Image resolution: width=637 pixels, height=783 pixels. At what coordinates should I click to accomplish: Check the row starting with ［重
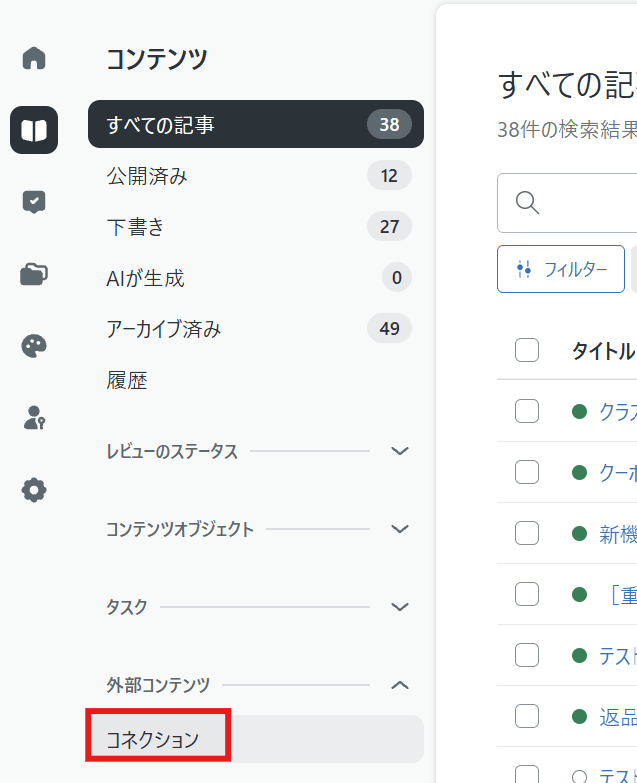(x=527, y=594)
